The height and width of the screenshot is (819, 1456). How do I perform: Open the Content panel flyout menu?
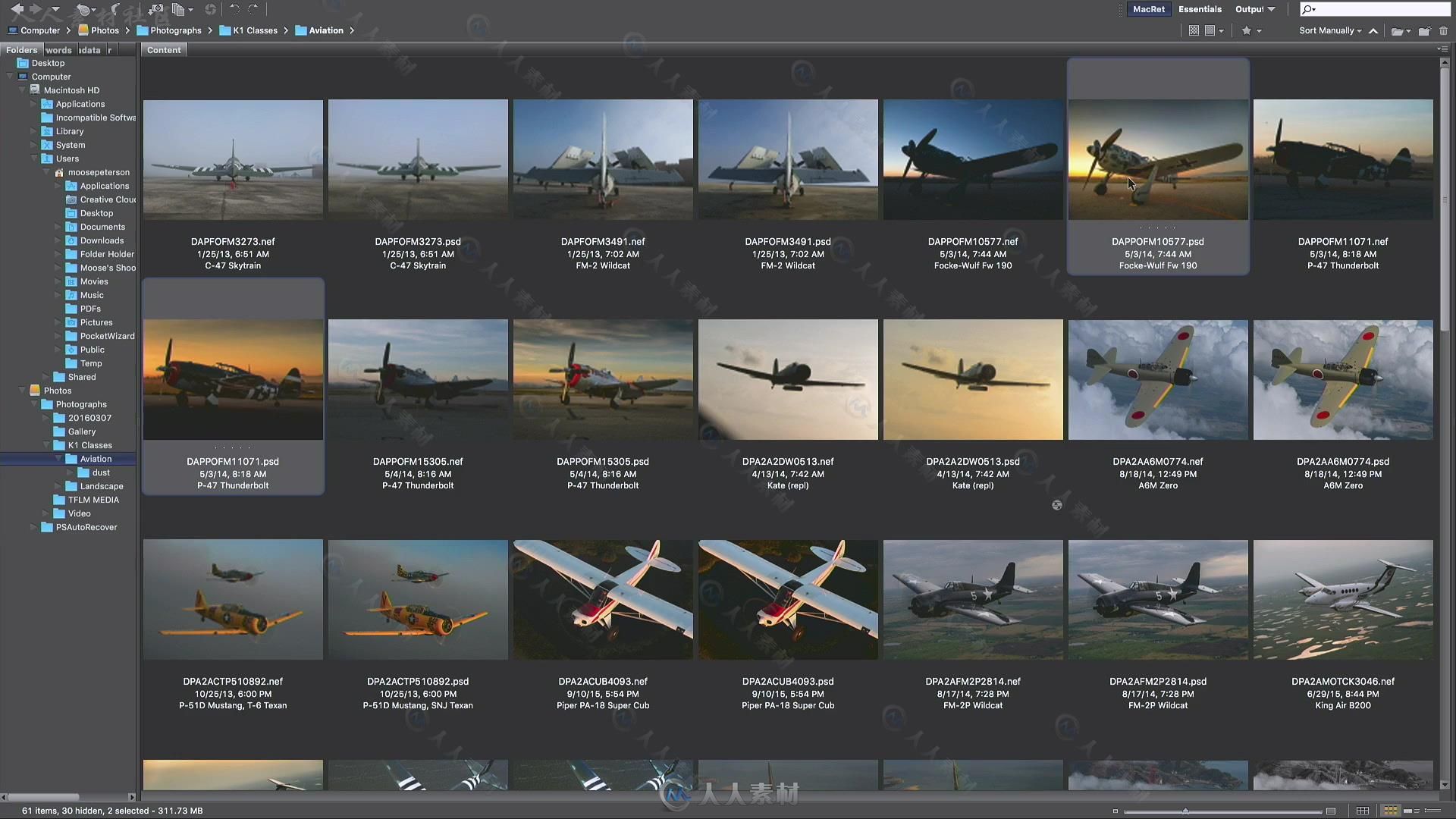1442,49
